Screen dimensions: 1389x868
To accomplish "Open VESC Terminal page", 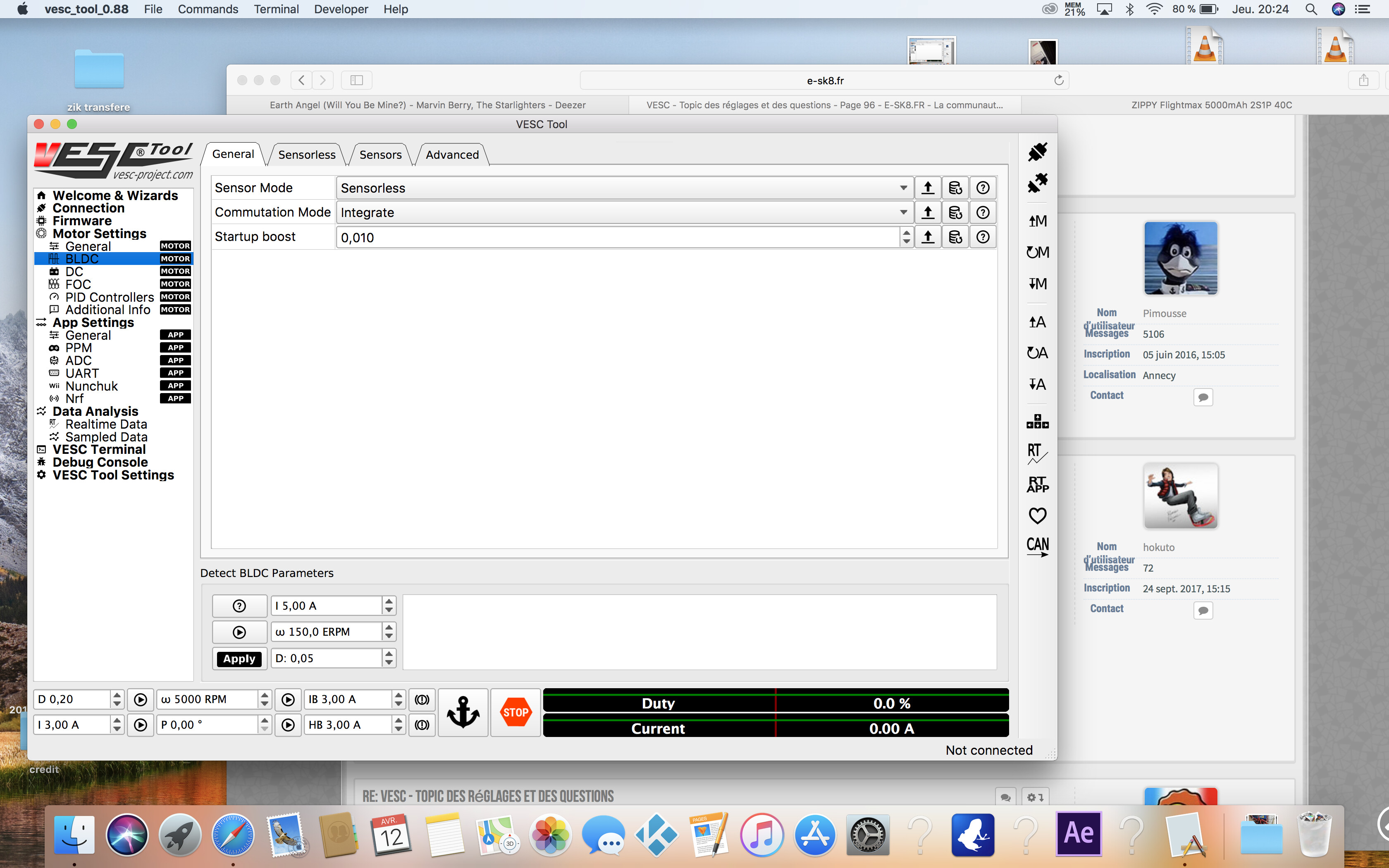I will [x=99, y=450].
